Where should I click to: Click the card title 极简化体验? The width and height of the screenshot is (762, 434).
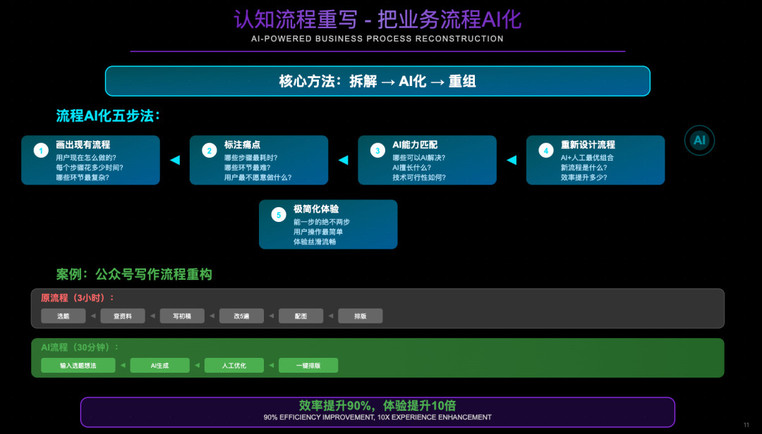(x=316, y=209)
